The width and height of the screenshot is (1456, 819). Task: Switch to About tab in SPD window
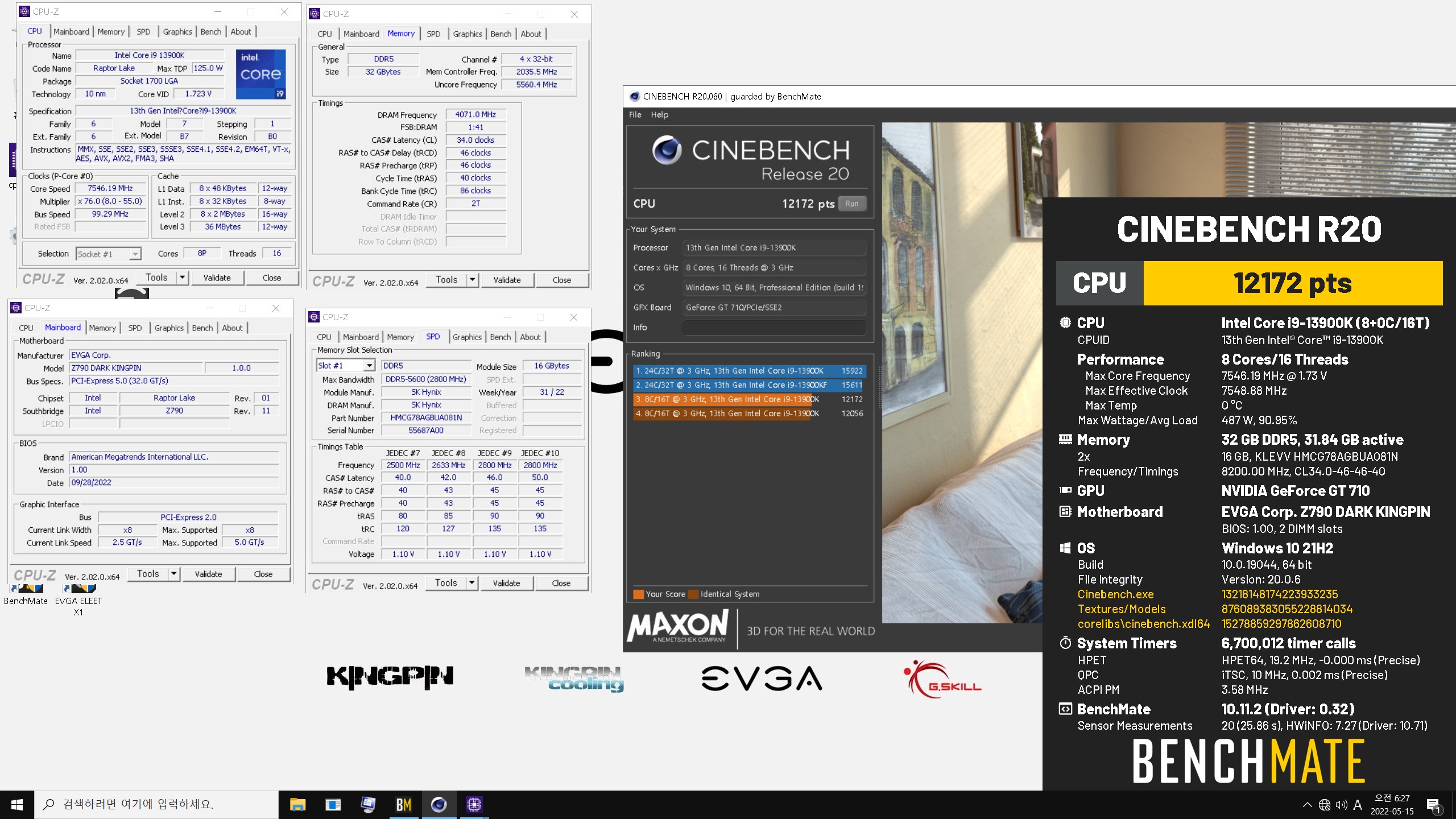click(x=530, y=337)
